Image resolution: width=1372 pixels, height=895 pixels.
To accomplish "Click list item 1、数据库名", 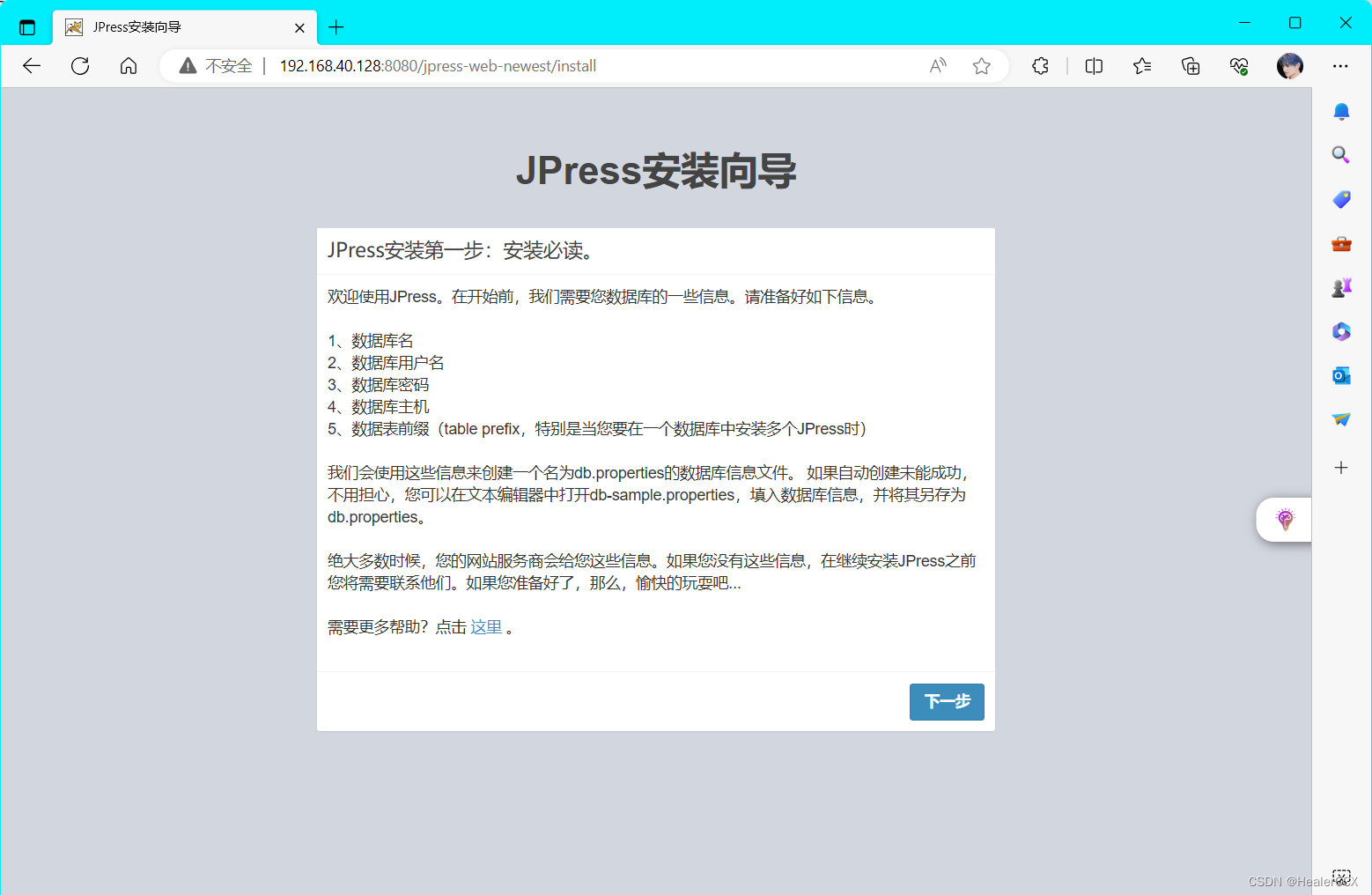I will tap(371, 341).
